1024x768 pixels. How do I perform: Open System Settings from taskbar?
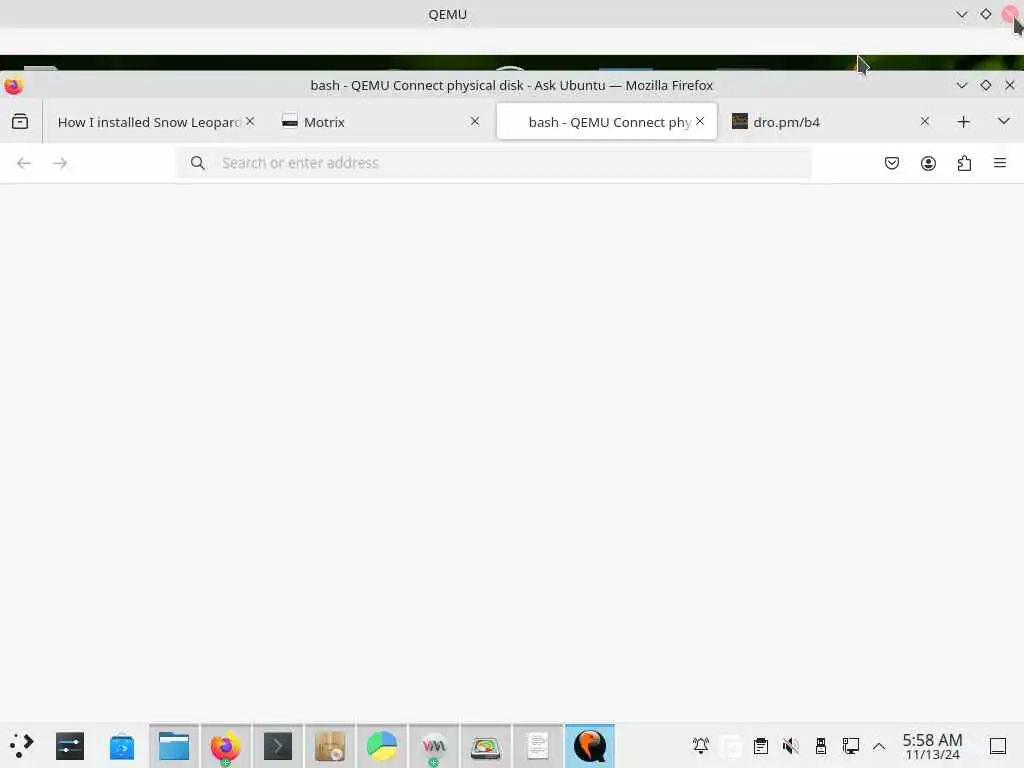pos(70,746)
